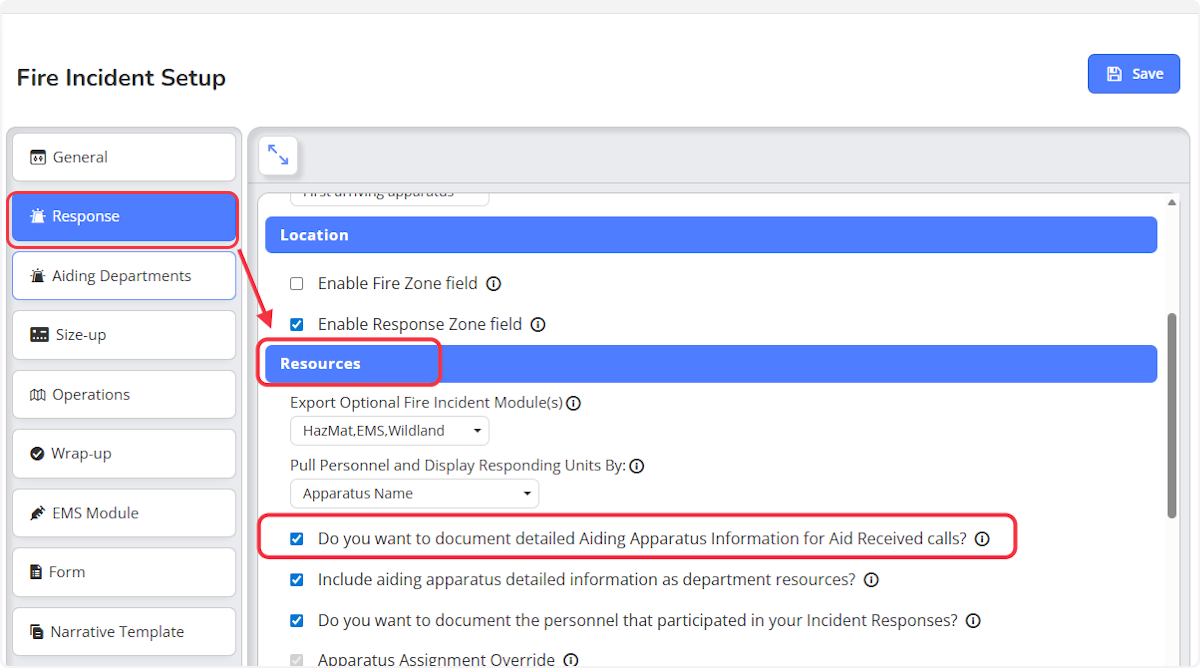Toggle include aiding apparatus as department resources checkbox

(x=297, y=580)
